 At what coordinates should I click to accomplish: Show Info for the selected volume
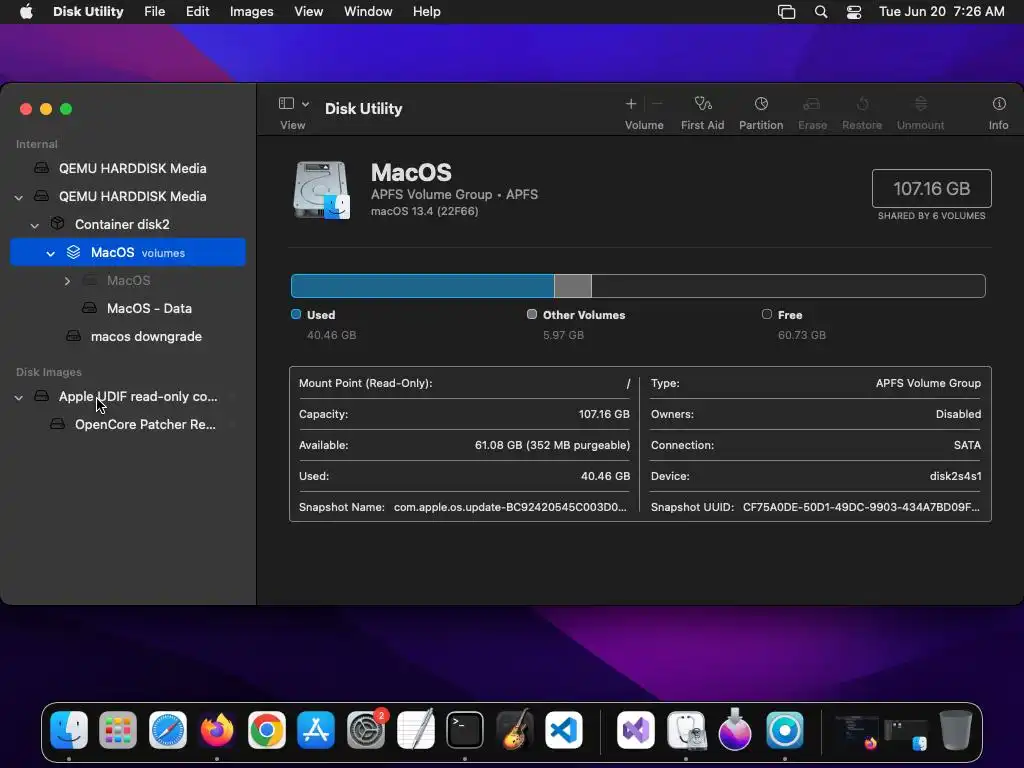pos(999,112)
